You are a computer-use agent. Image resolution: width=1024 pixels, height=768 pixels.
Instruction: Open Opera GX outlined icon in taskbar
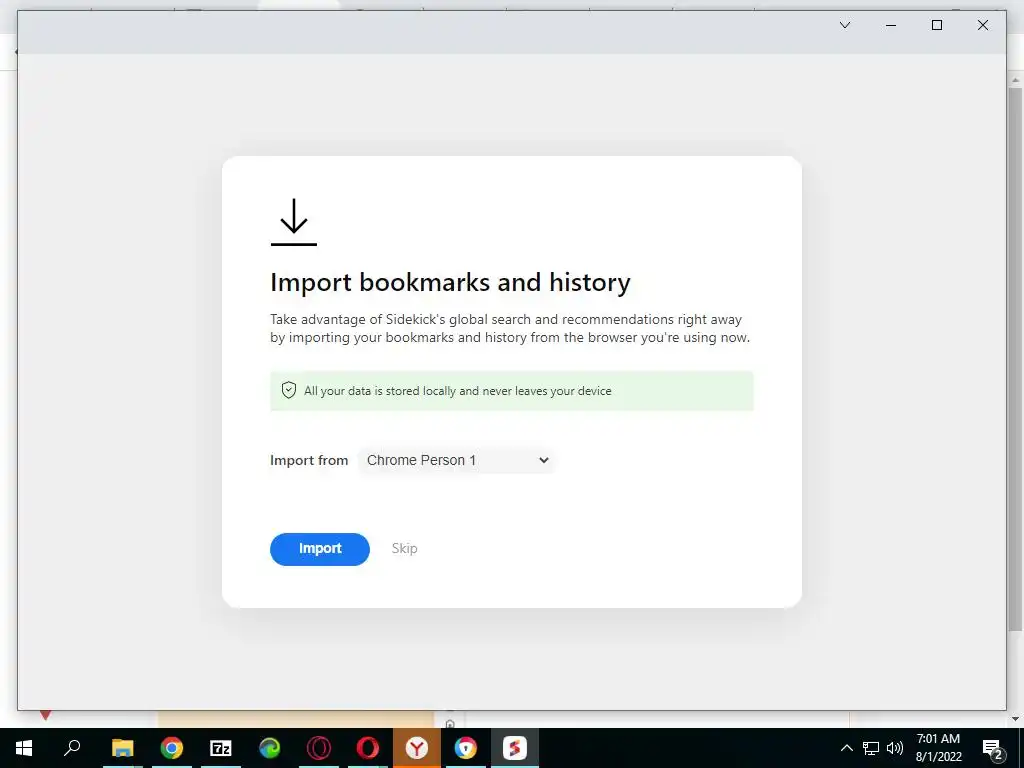point(319,748)
